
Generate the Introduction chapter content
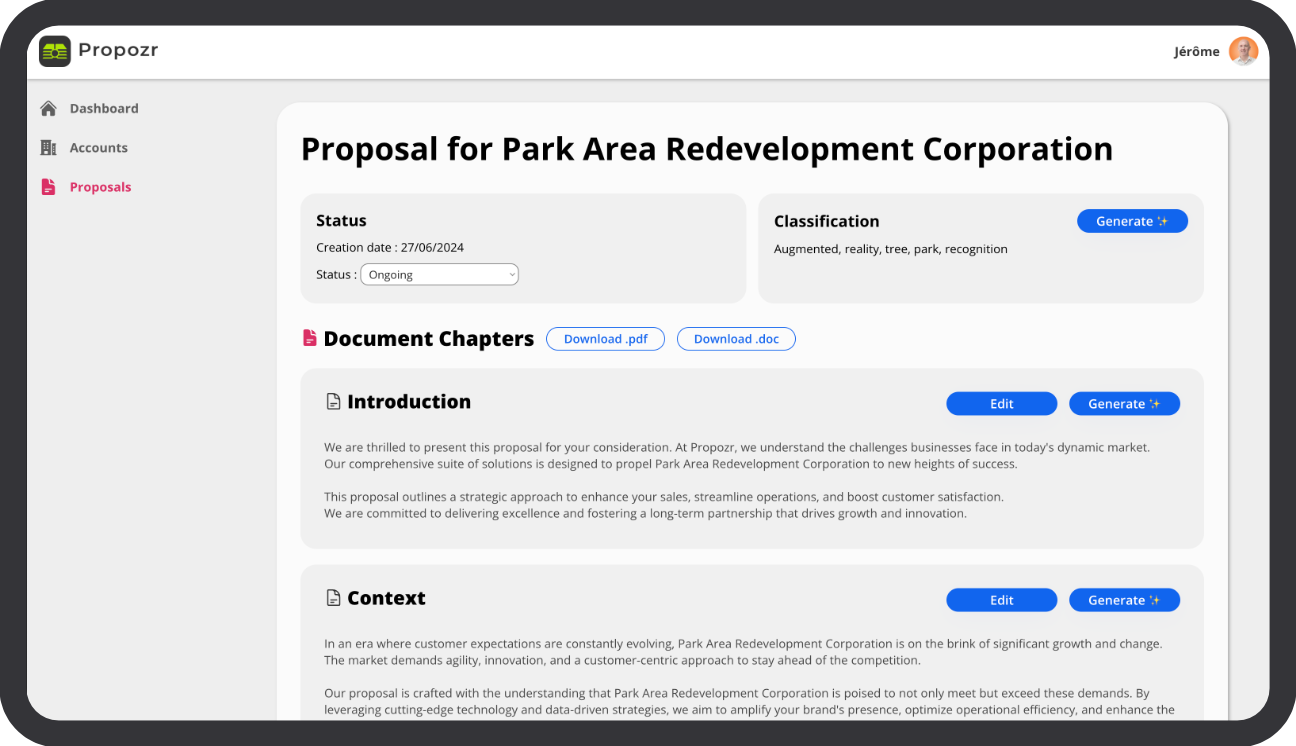(x=1124, y=404)
